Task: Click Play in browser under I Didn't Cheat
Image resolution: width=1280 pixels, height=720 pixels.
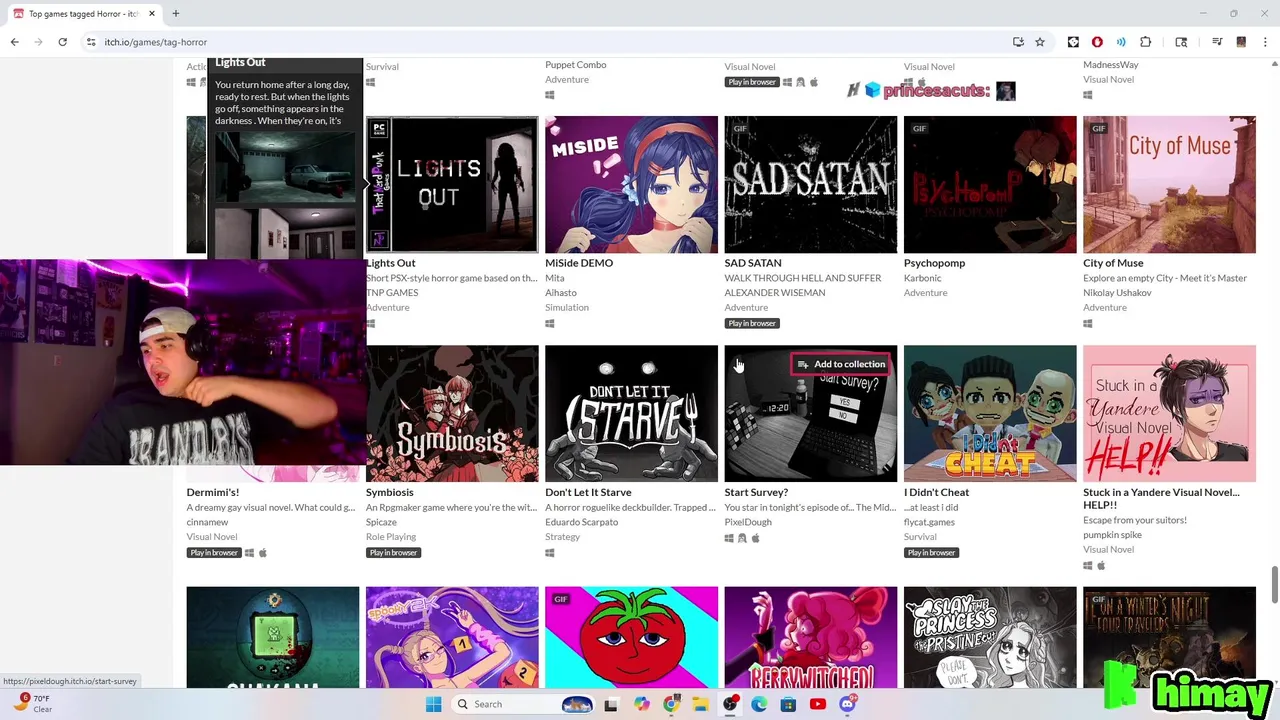Action: pos(931,552)
